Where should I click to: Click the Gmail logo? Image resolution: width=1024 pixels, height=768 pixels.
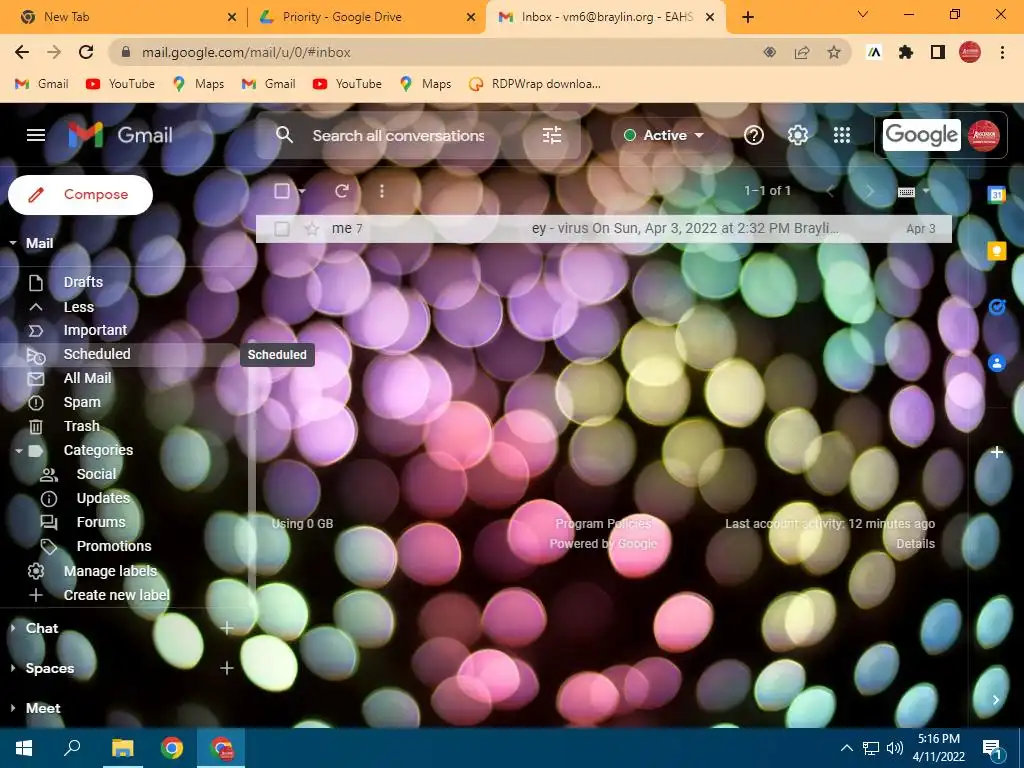(120, 135)
